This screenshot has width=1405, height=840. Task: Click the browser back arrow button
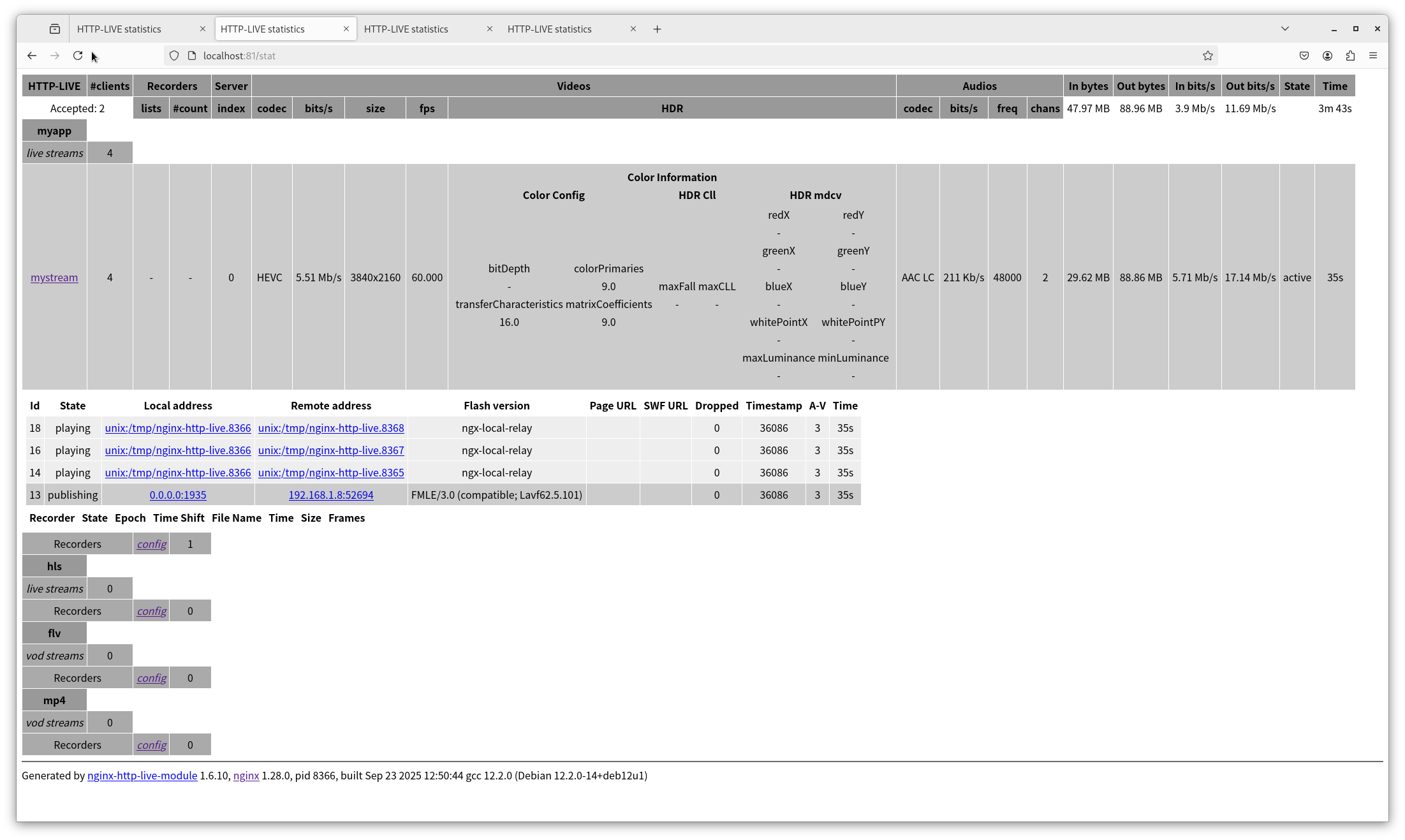(32, 56)
